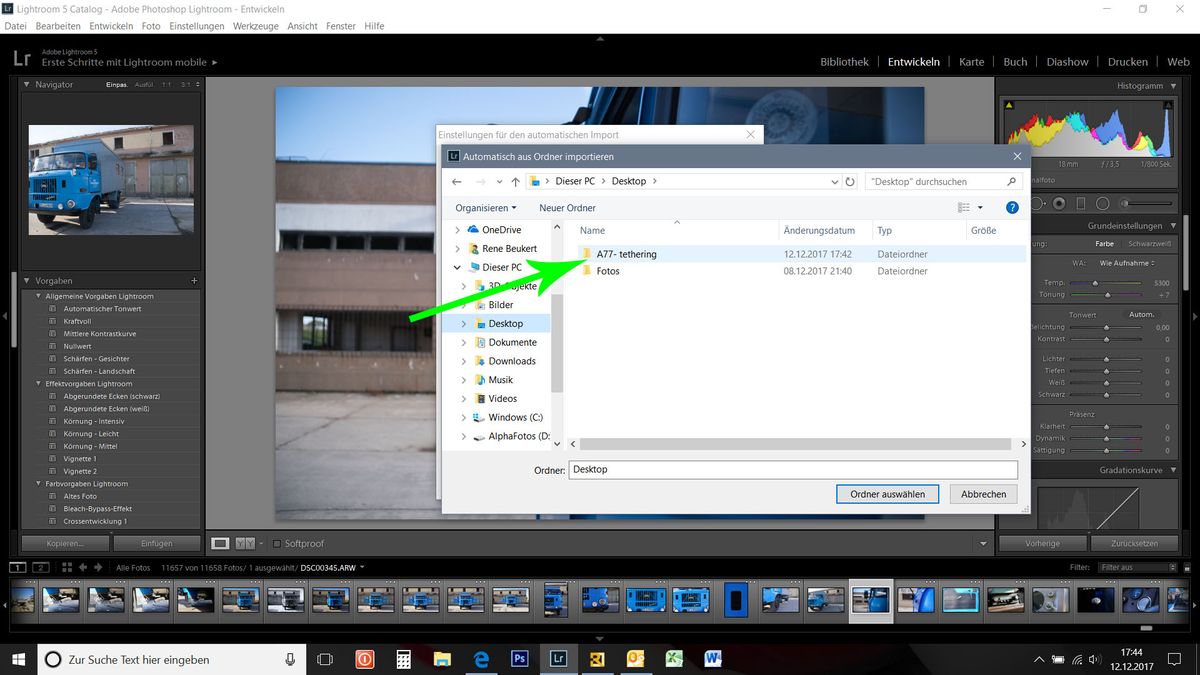Switch to the Bibliothek module
The width and height of the screenshot is (1200, 675).
(x=844, y=62)
